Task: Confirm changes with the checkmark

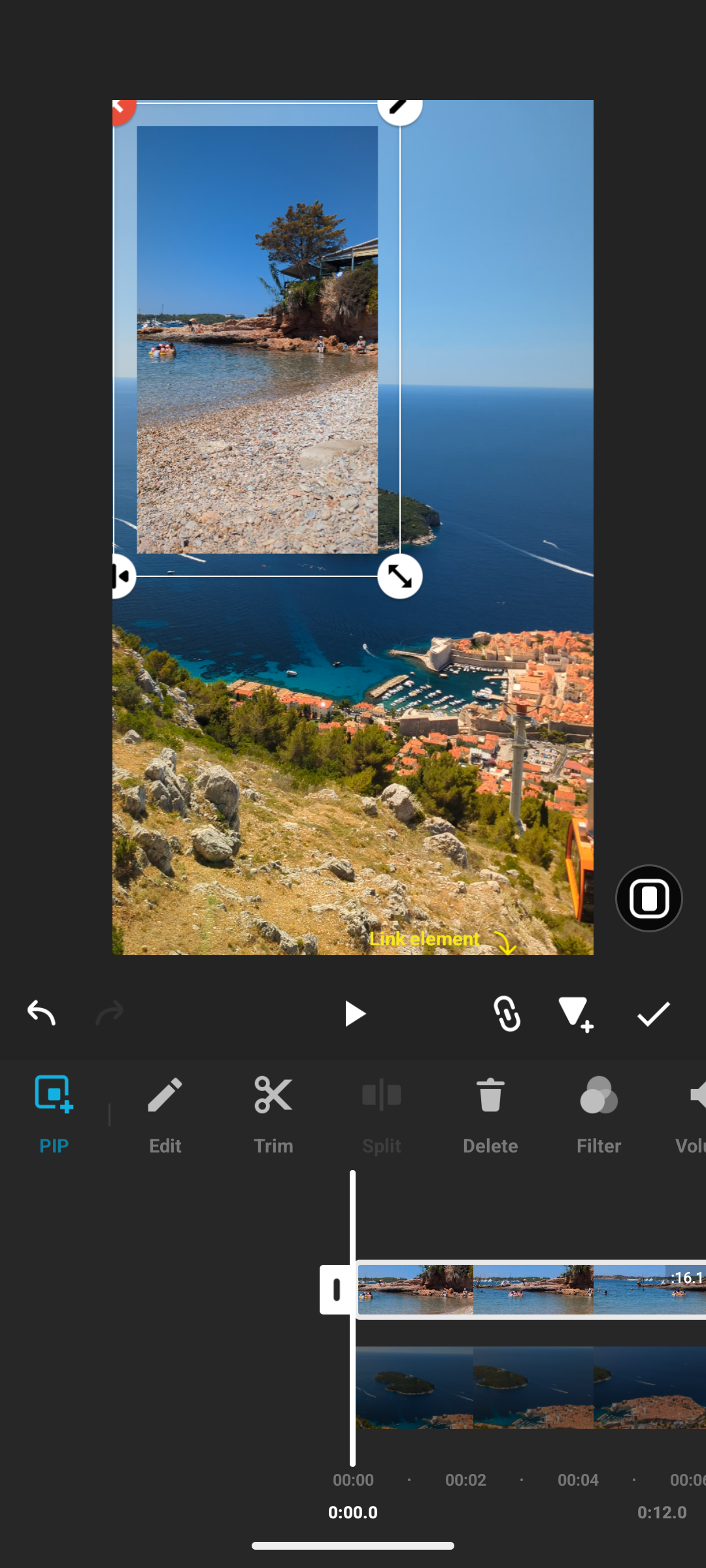Action: [654, 1014]
